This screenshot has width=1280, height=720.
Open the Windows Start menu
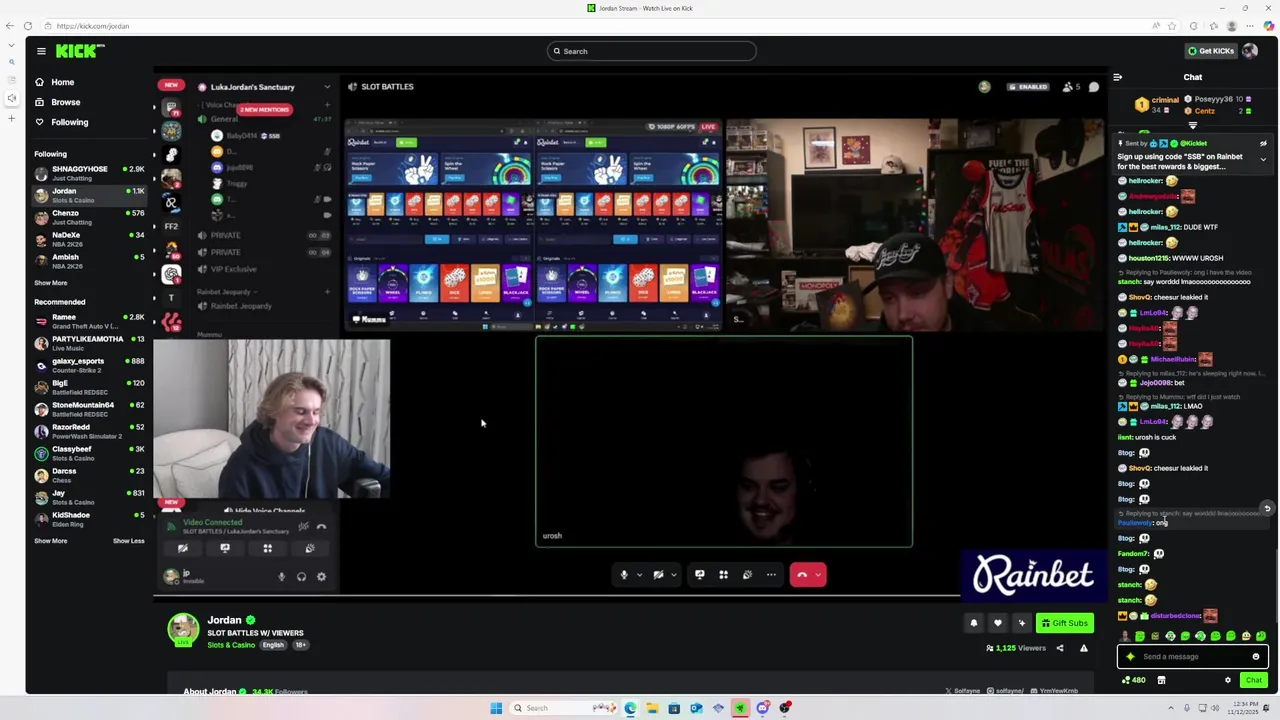[x=496, y=708]
